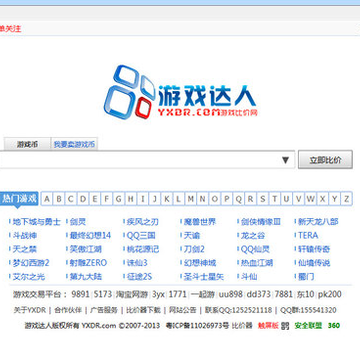Open the 斗仙 game link

point(249,276)
